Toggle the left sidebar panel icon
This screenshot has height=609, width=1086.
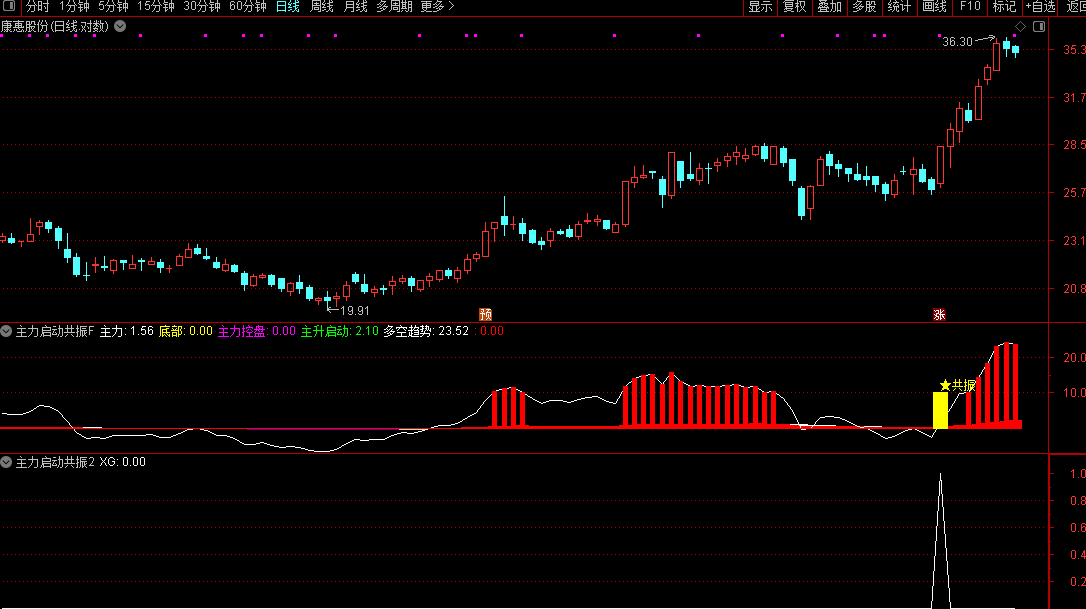[x=9, y=6]
